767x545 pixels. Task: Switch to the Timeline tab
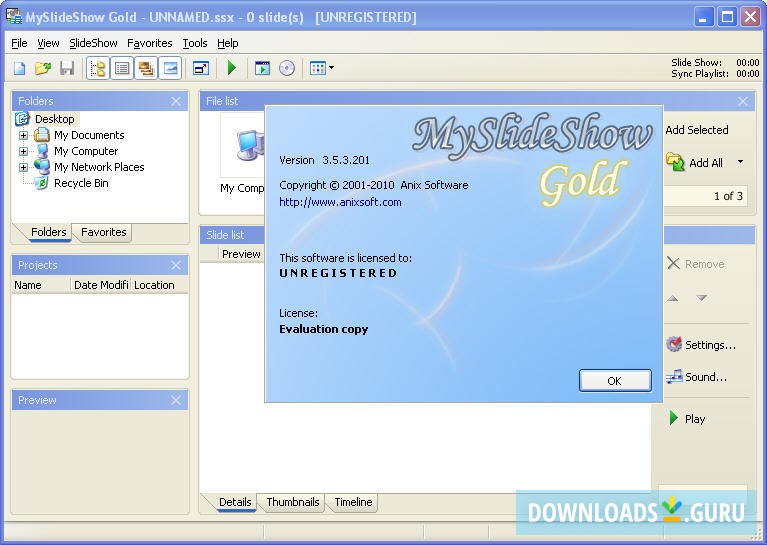click(x=353, y=502)
